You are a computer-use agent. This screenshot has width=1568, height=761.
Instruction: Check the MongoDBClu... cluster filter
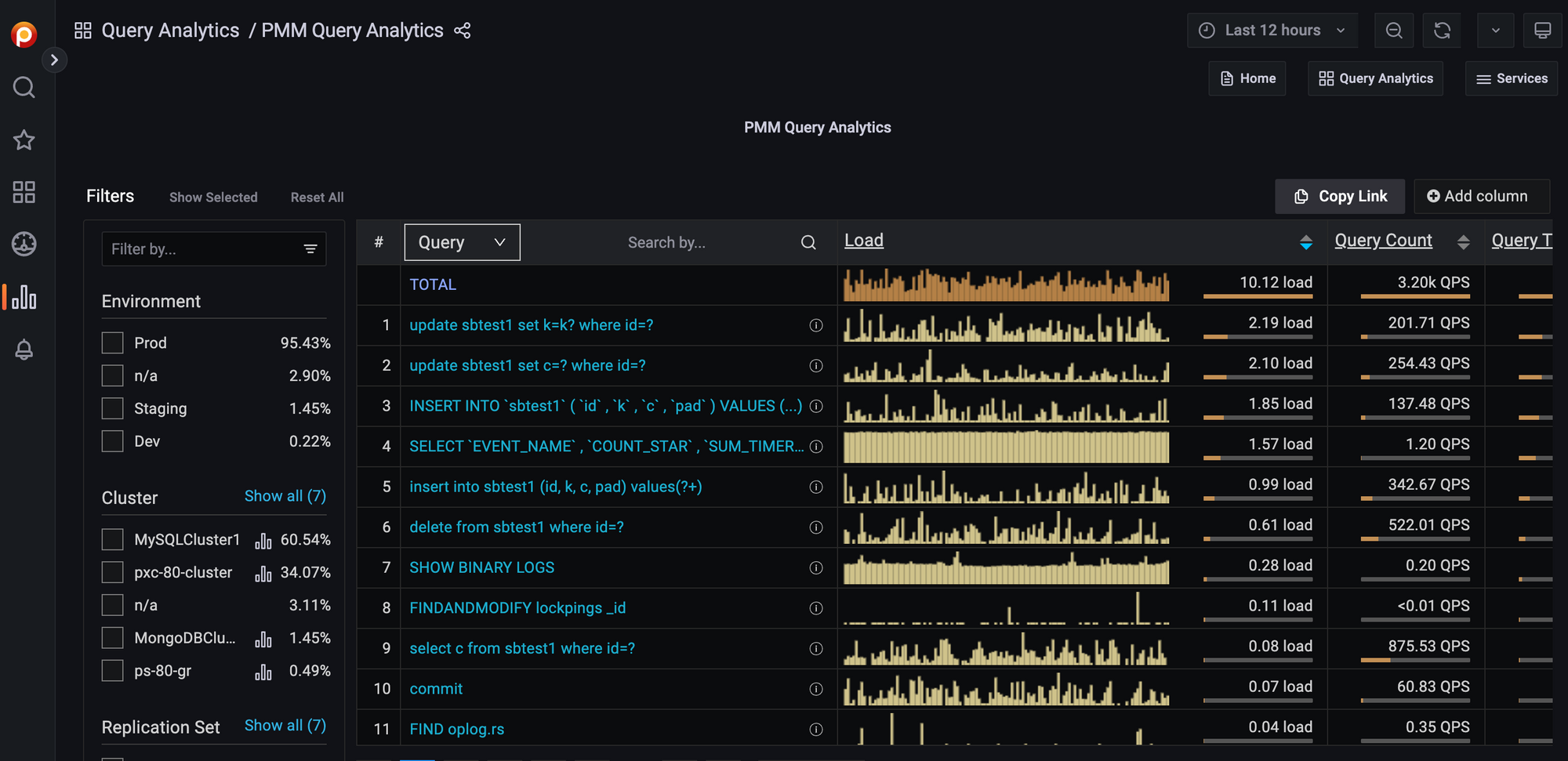click(x=113, y=638)
